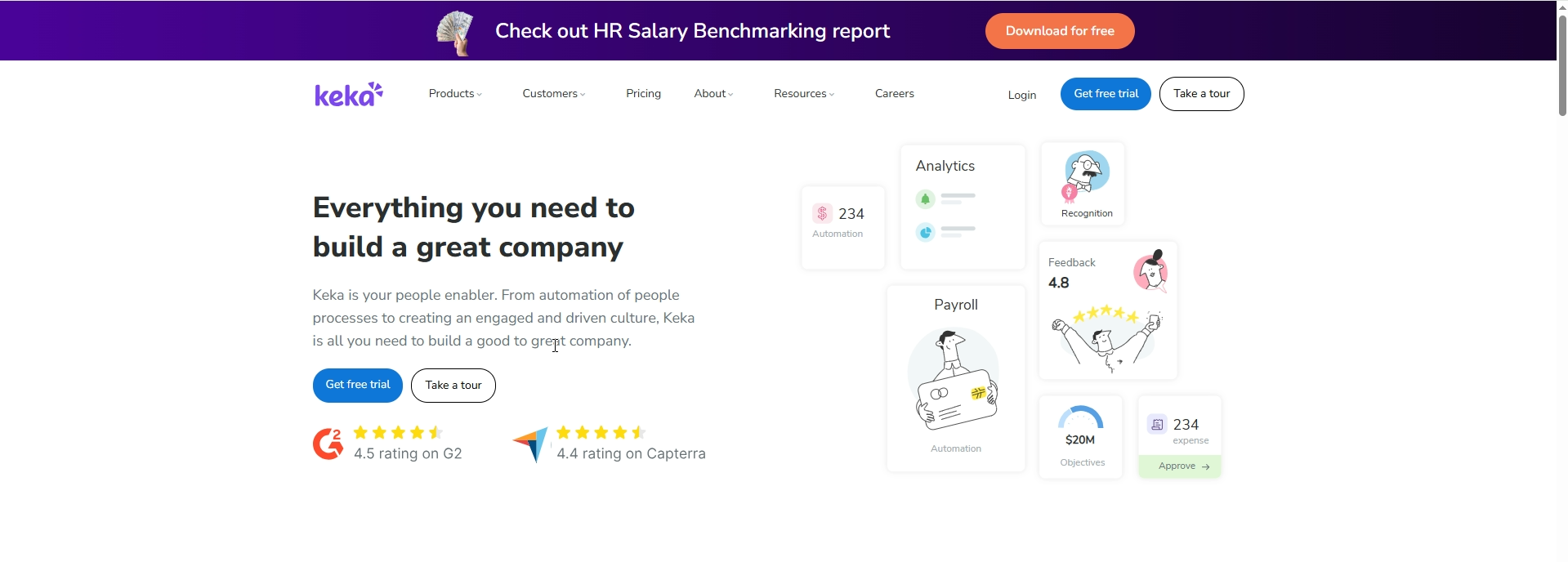This screenshot has height=562, width=1568.
Task: Expand the Products dropdown menu
Action: pos(455,94)
